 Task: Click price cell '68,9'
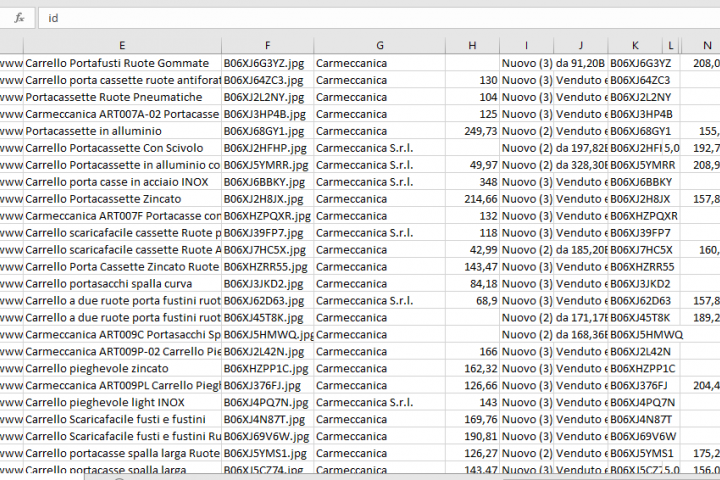(x=472, y=301)
